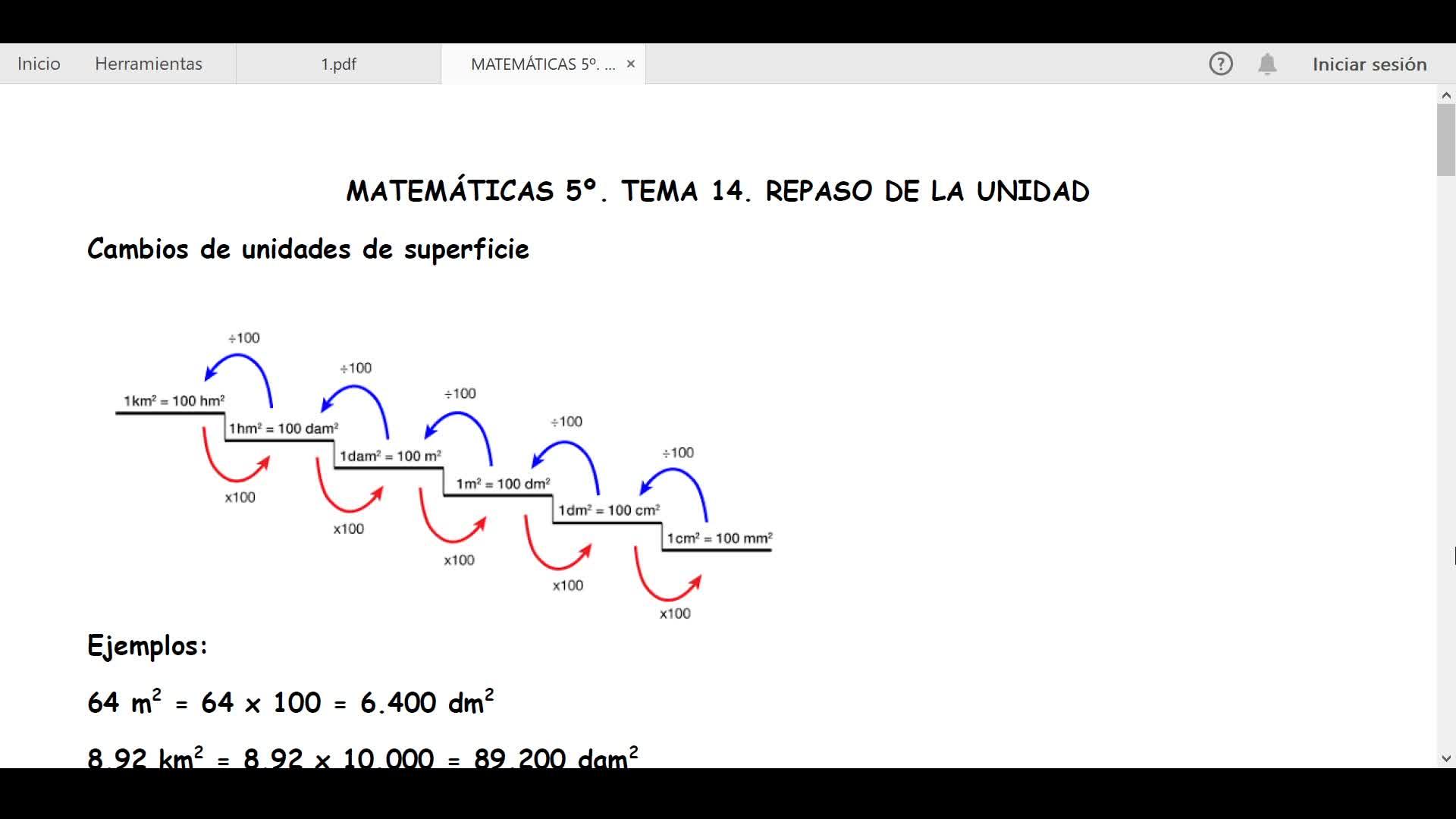Image resolution: width=1456 pixels, height=819 pixels.
Task: Switch to the 1.pdf document tab
Action: 338,64
